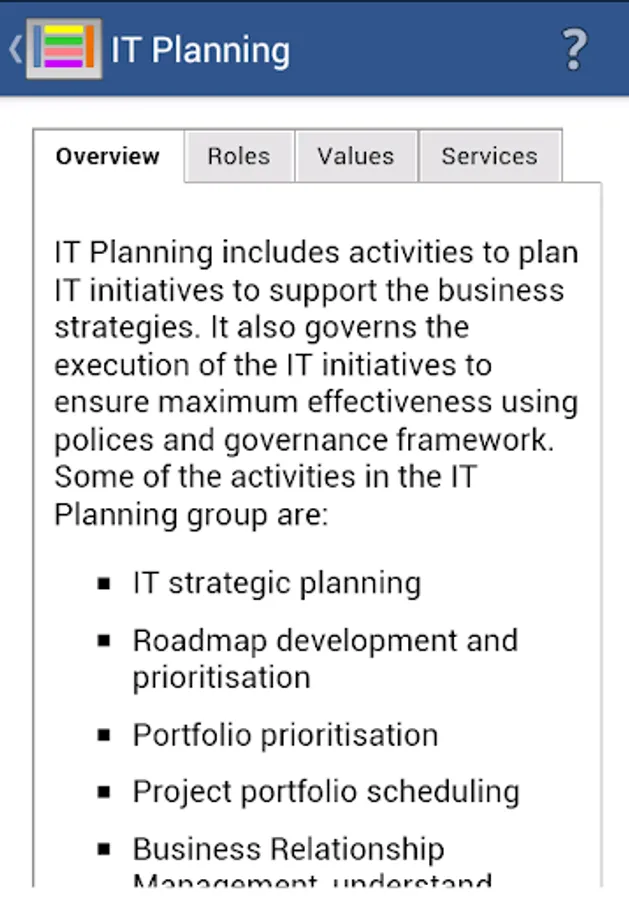This screenshot has width=629, height=900.
Task: Switch to the Roles tab
Action: [x=239, y=156]
